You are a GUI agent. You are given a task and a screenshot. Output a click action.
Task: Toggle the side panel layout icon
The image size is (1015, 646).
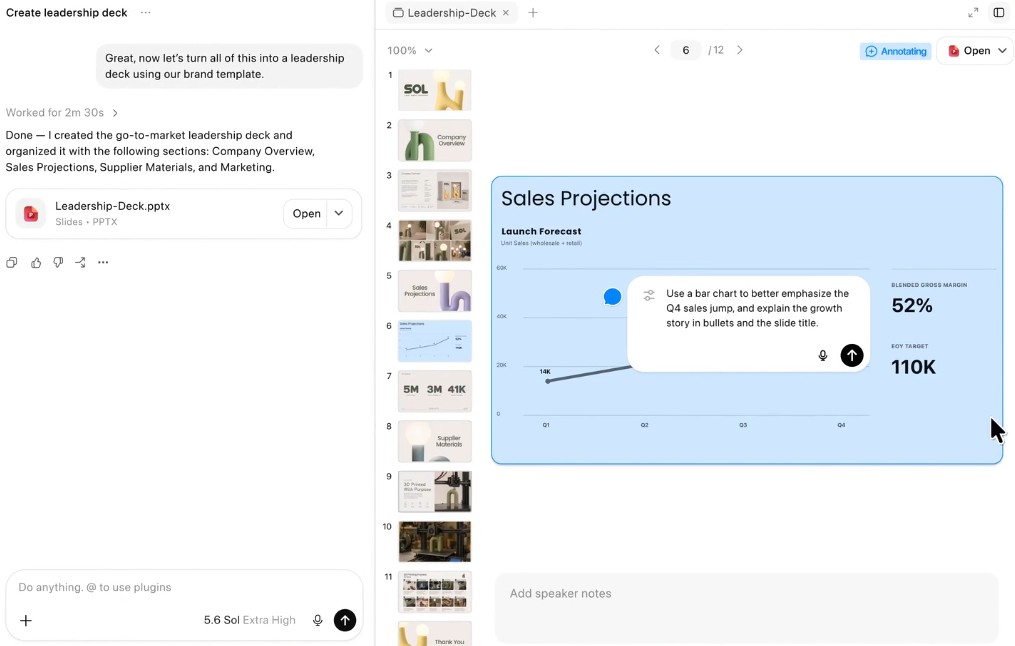pos(999,12)
